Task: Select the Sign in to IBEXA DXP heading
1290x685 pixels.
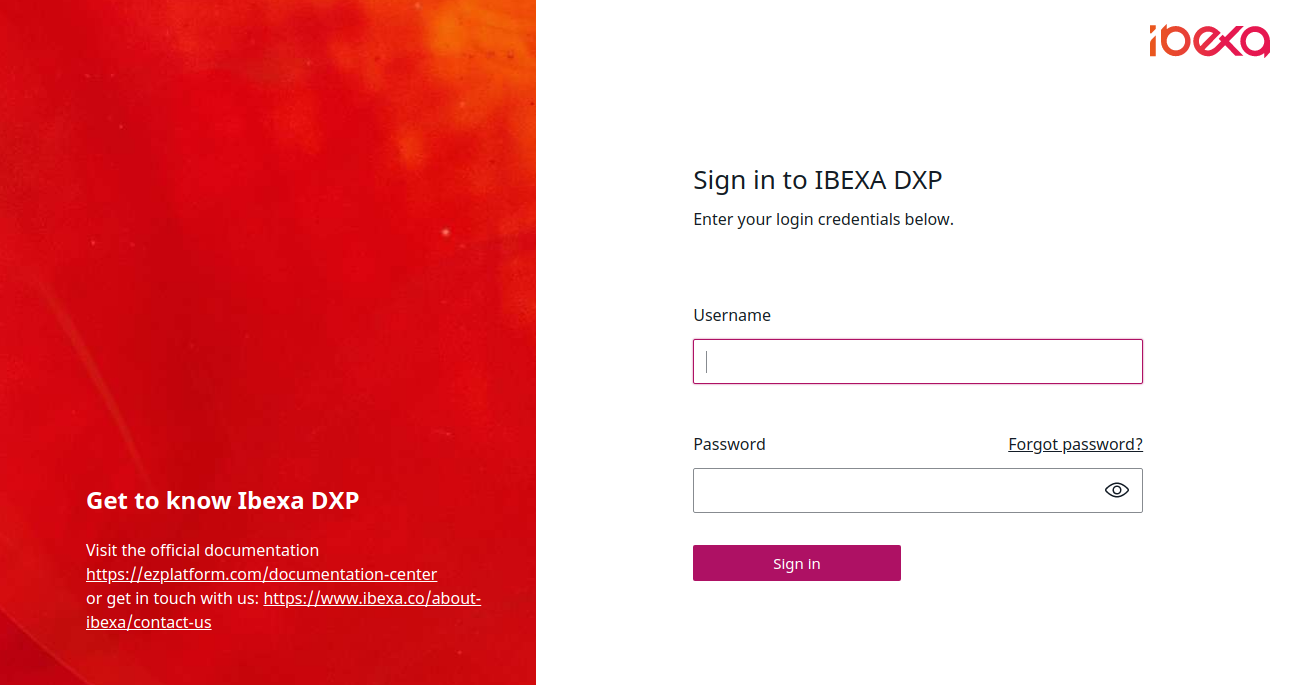Action: [x=817, y=180]
